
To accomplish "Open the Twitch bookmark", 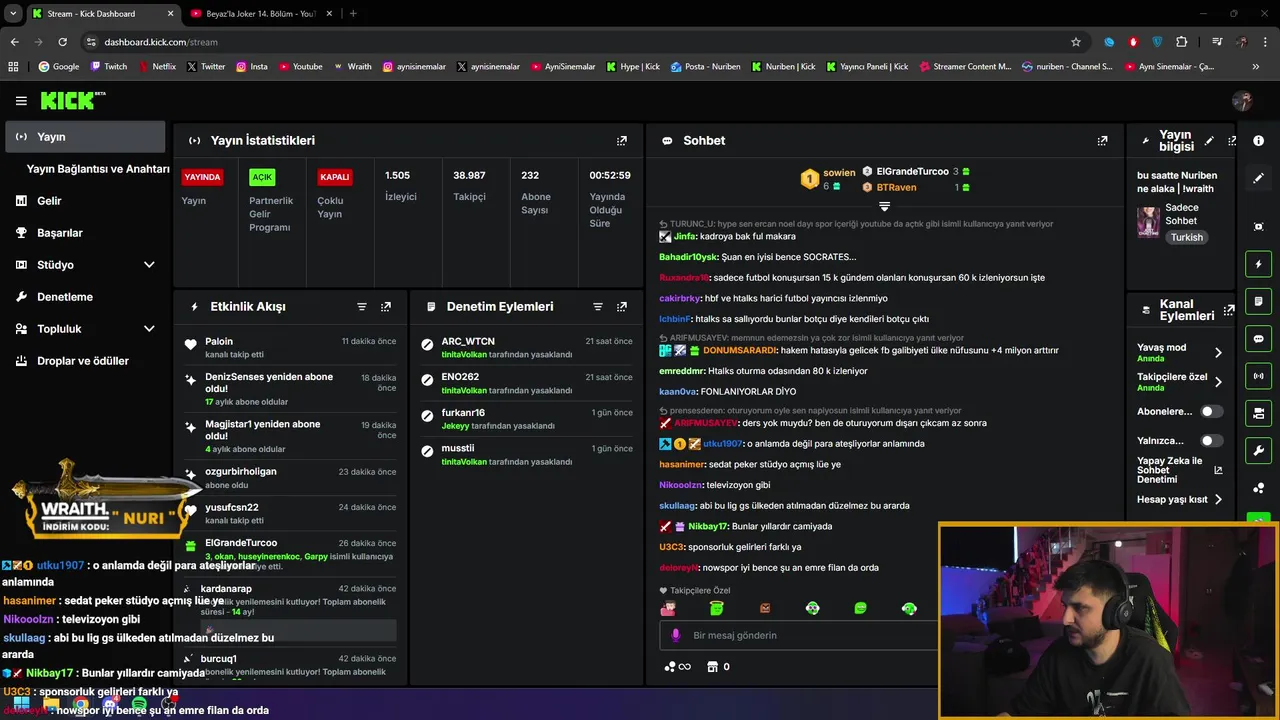I will coord(109,67).
